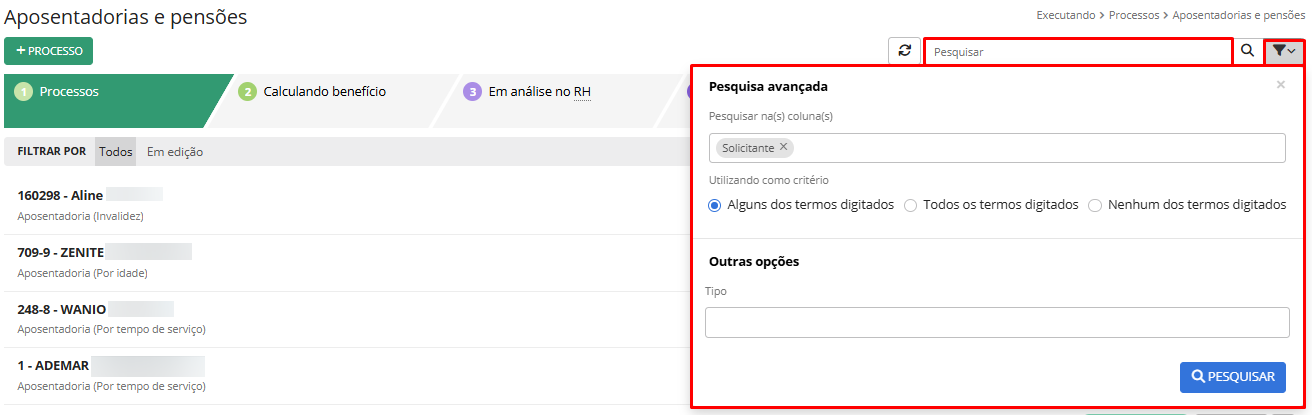The image size is (1312, 415).
Task: Go to step 2 Calculando benefício
Action: click(324, 92)
